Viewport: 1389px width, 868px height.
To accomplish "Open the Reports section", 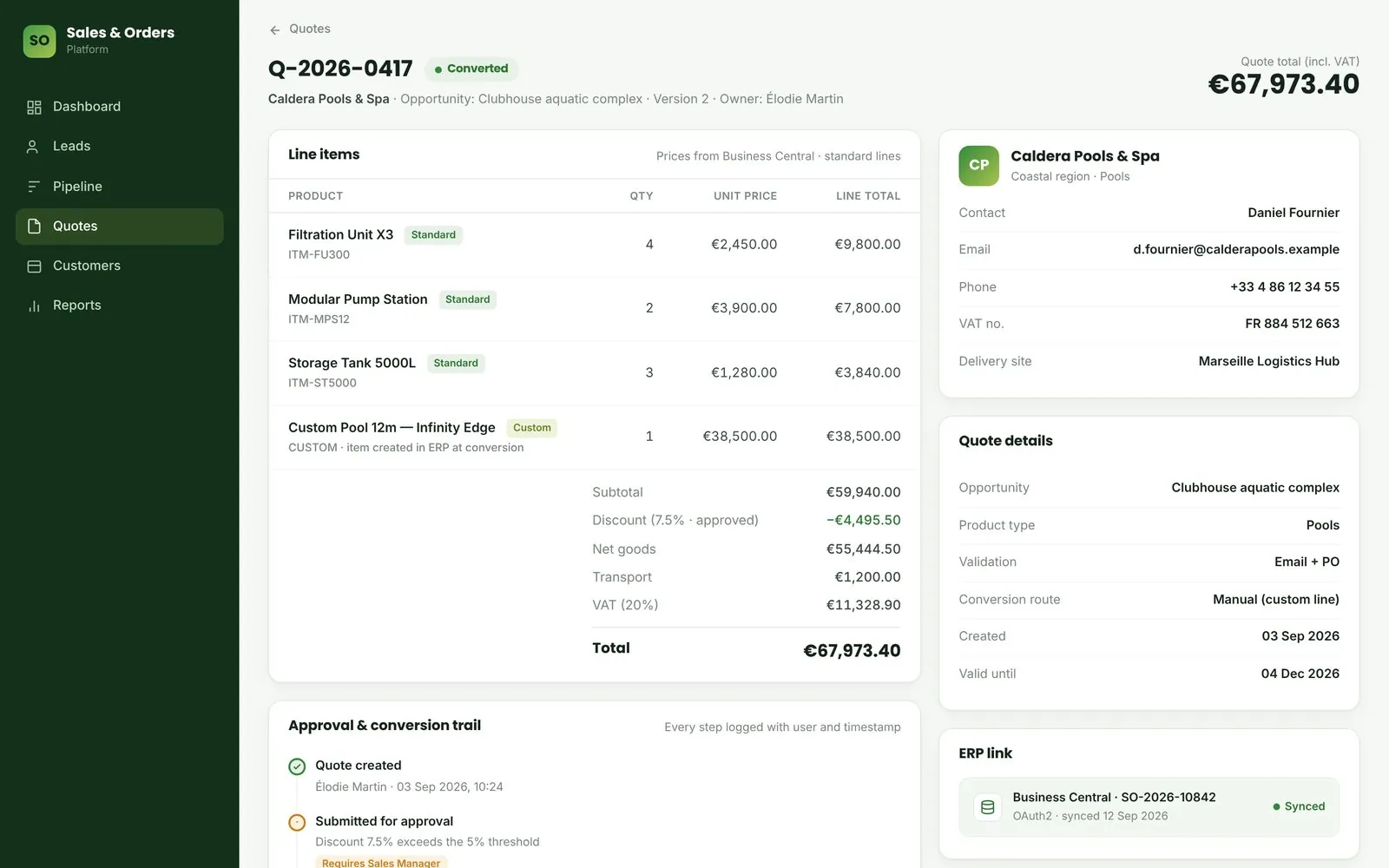I will tap(120, 306).
